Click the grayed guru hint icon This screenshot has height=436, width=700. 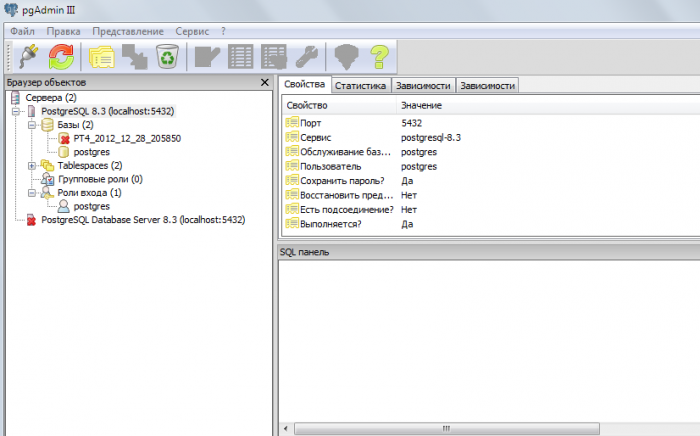[346, 57]
